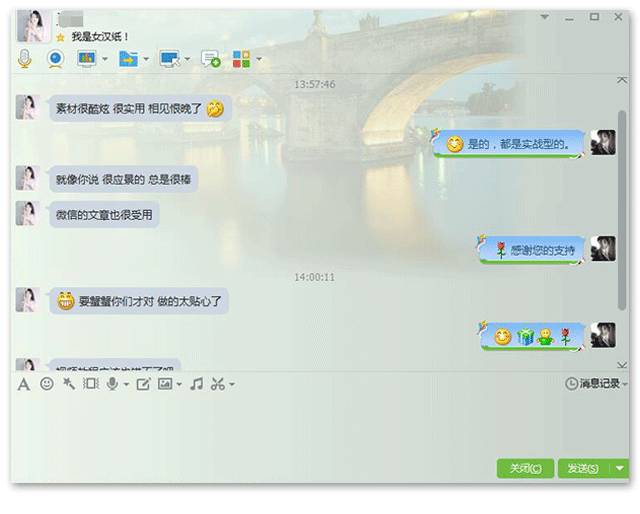Expand the send file options arrow
This screenshot has width=640, height=514.
coord(146,59)
